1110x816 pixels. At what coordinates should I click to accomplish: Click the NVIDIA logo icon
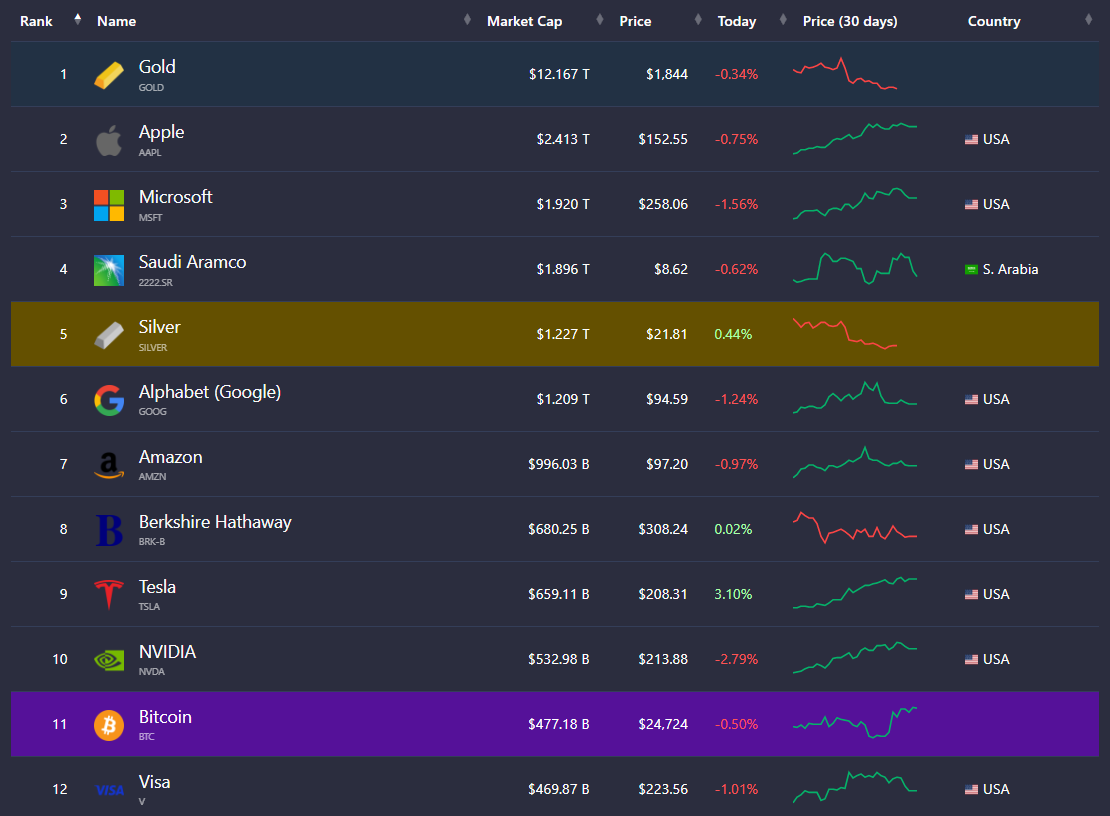(109, 660)
